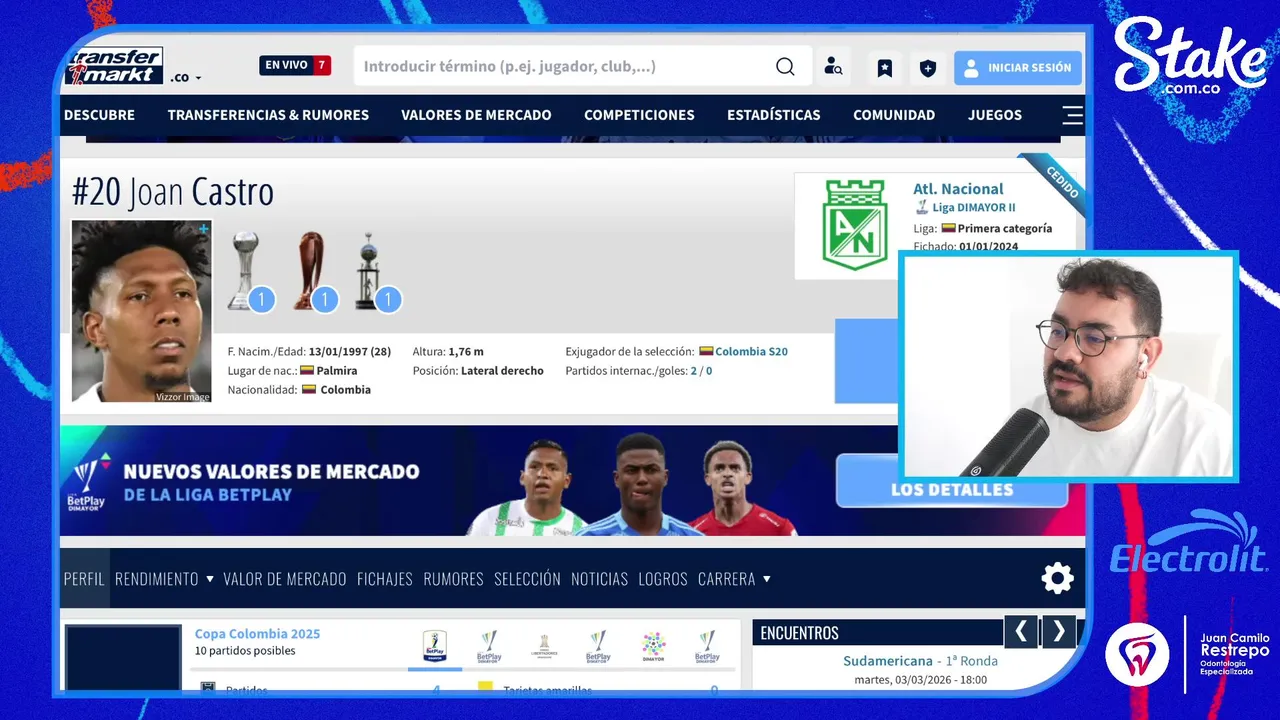Open the Colombia S20 national team link
Viewport: 1280px width, 720px height.
click(x=751, y=352)
